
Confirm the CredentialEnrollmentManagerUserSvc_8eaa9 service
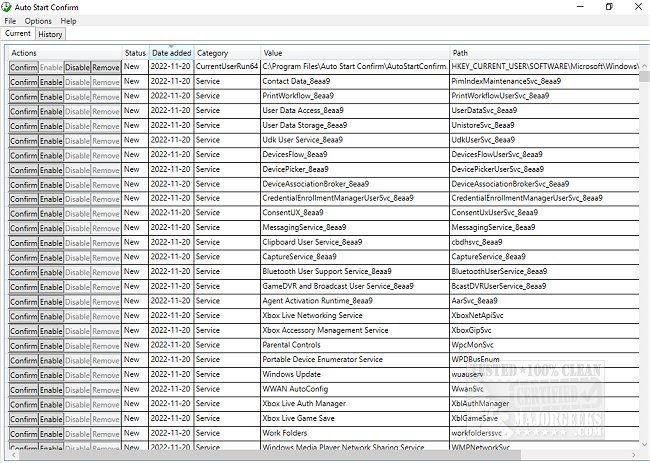point(24,199)
